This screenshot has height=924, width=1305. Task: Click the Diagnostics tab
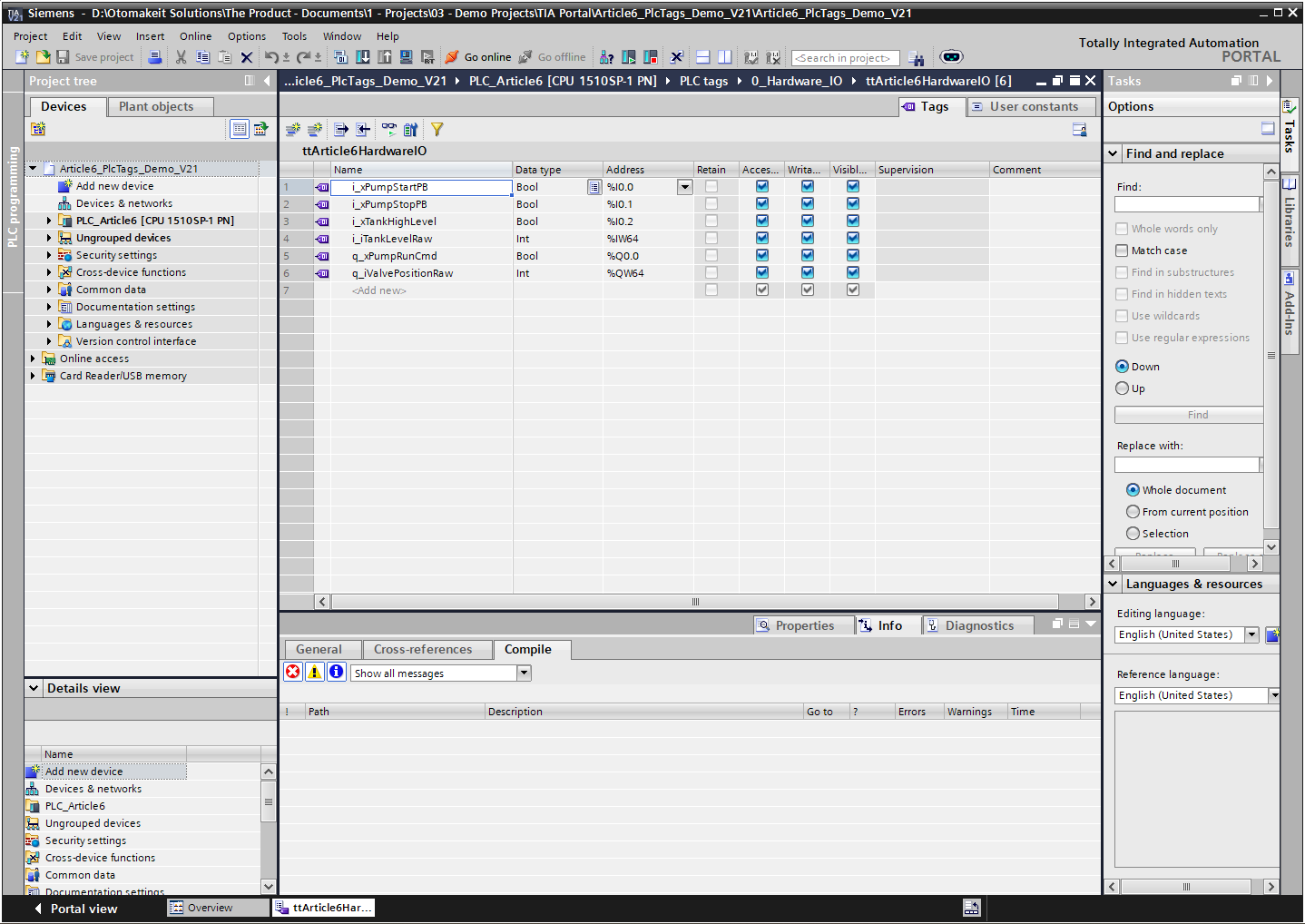pos(978,625)
